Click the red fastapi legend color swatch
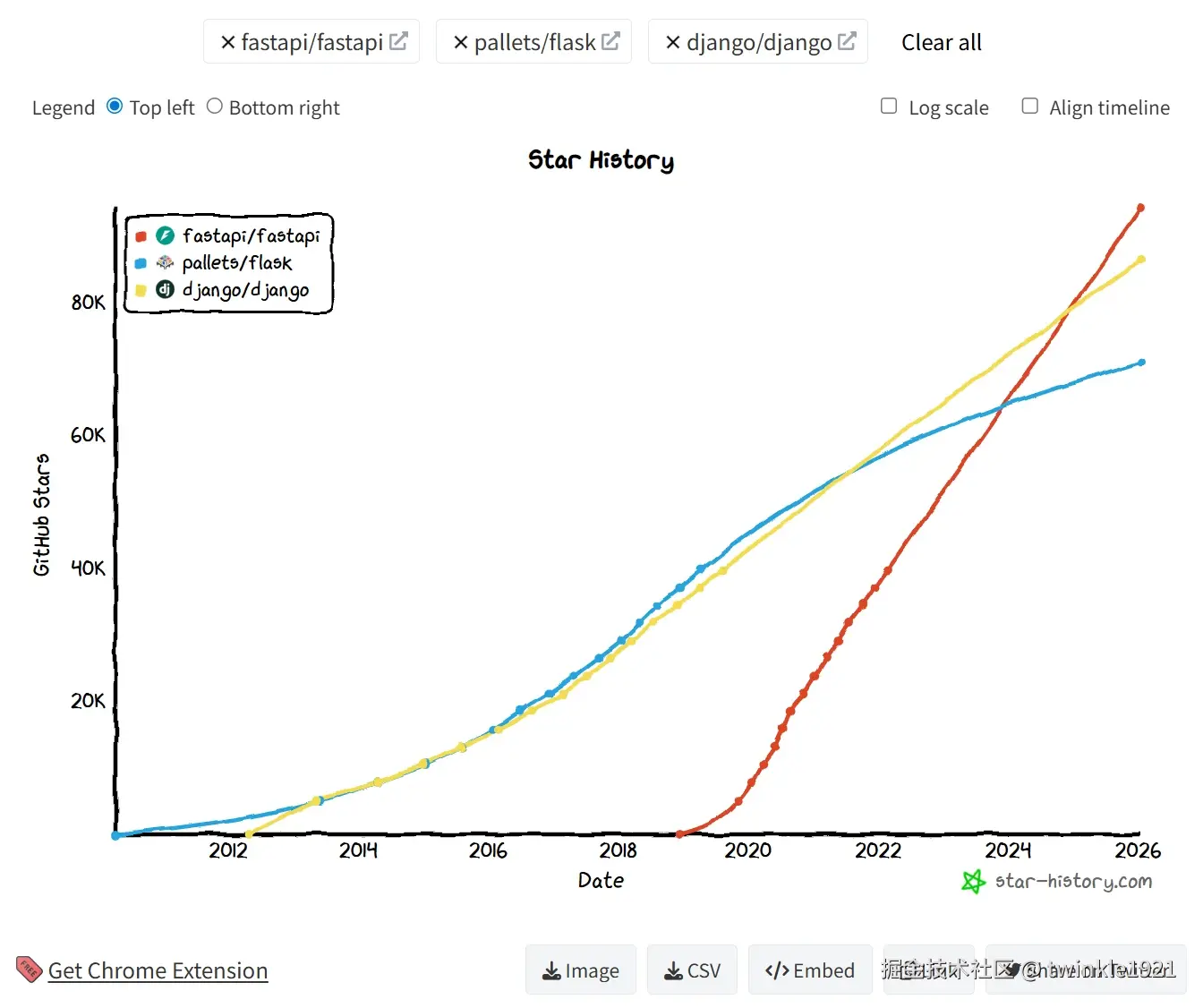Viewport: 1203px width, 1008px height. 141,236
